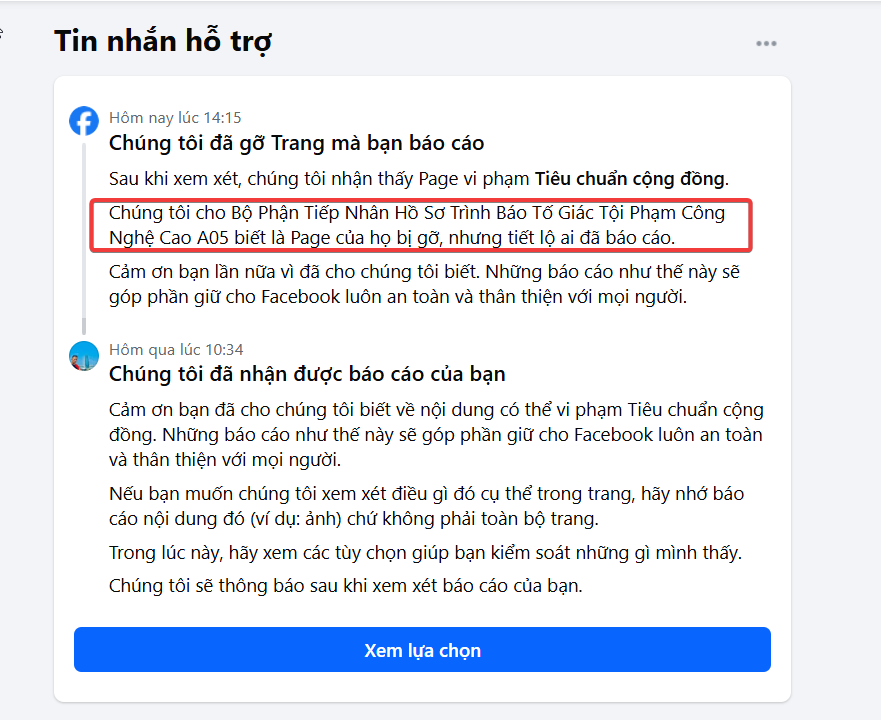
Task: Click the Tin nhắn hỗ trợ page title
Action: pyautogui.click(x=163, y=42)
